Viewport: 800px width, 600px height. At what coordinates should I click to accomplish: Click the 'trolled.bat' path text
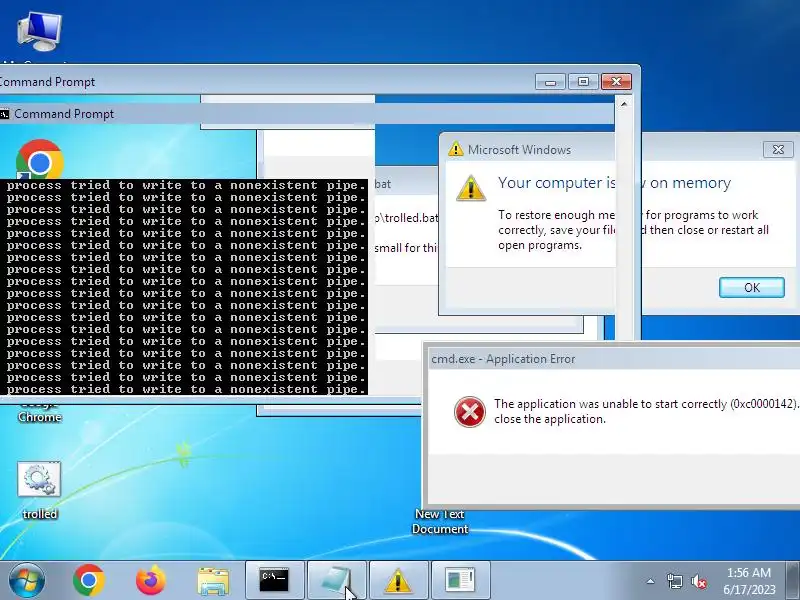tap(407, 218)
